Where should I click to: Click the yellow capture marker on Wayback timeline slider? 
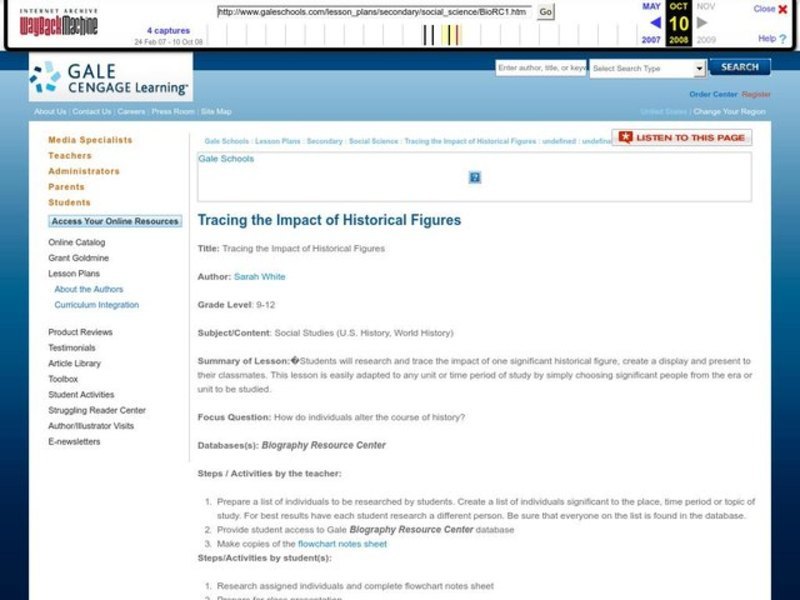448,35
